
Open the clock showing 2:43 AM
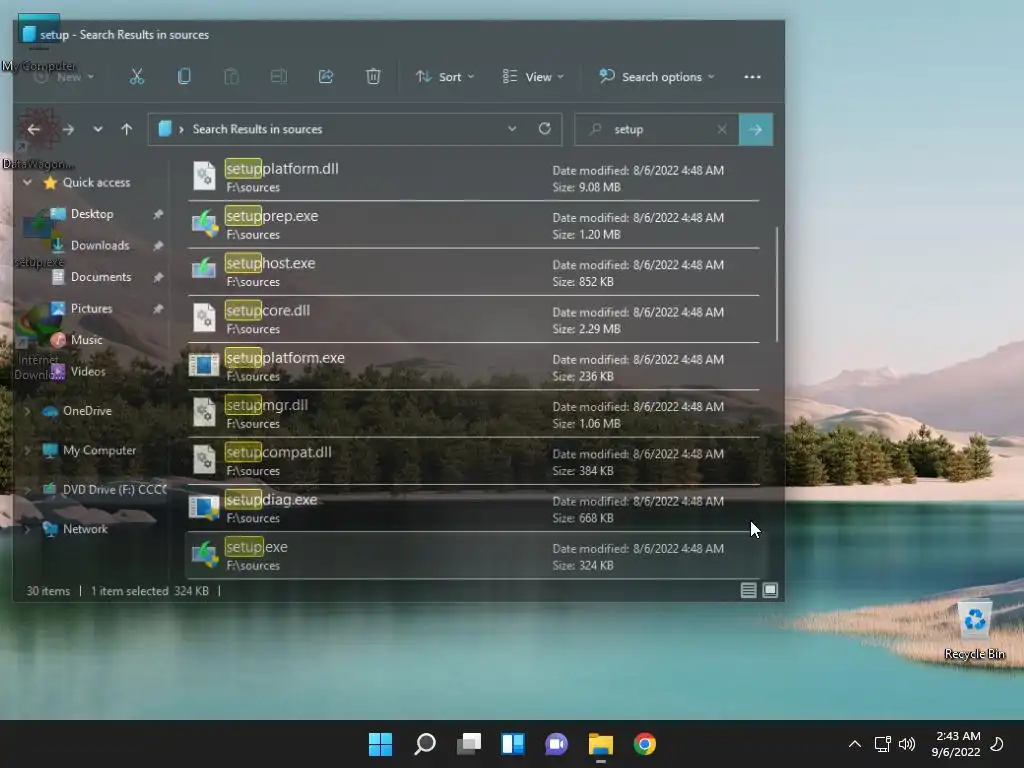tap(956, 744)
